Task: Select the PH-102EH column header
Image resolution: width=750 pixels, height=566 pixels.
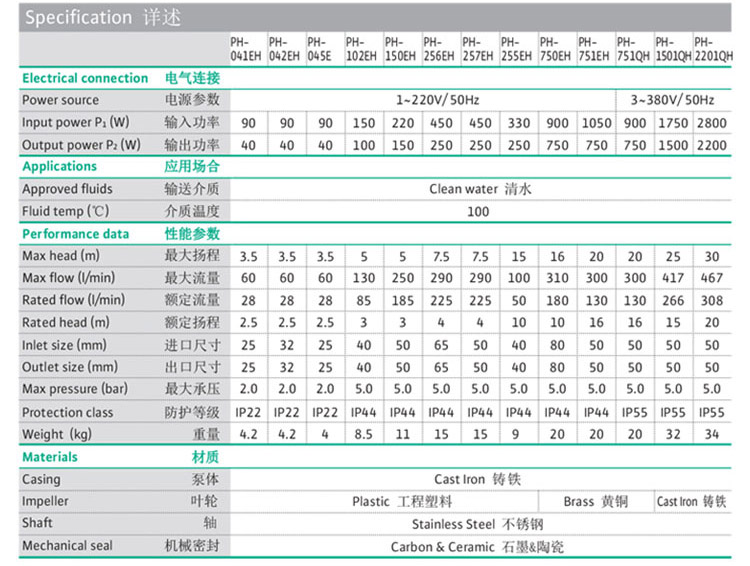Action: 361,49
